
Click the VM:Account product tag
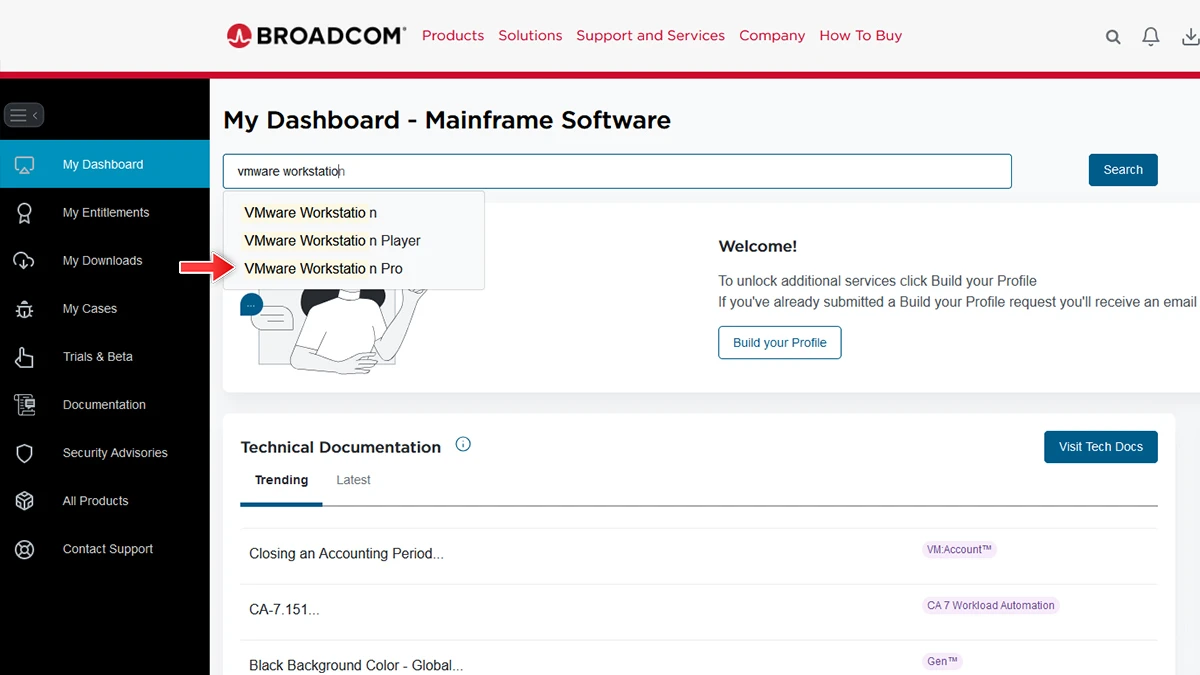pyautogui.click(x=959, y=549)
